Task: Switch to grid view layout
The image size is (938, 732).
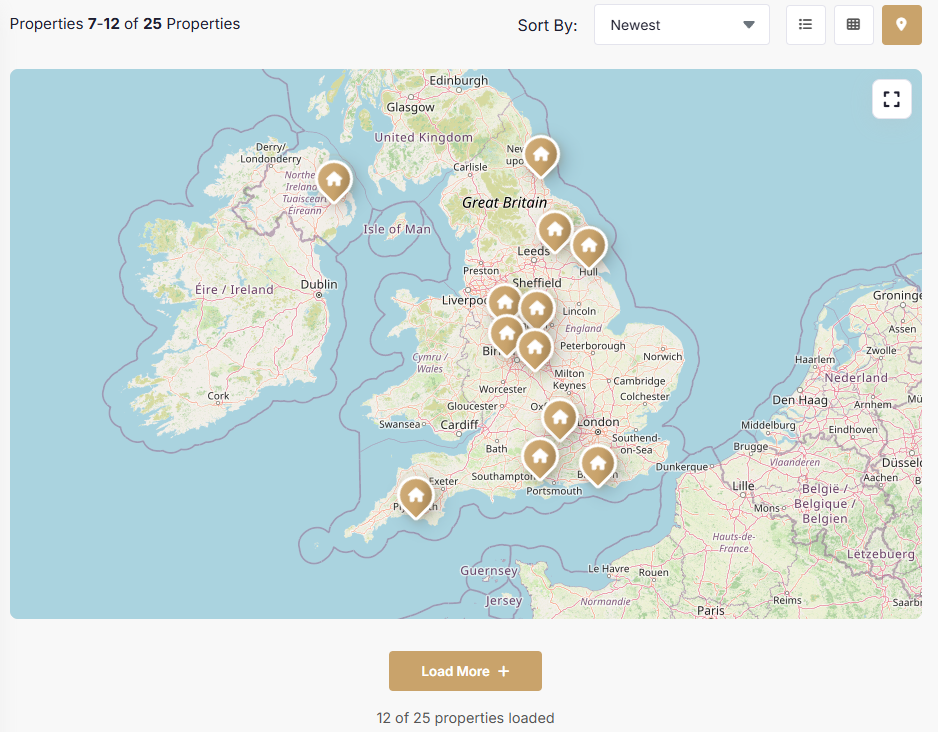Action: tap(854, 25)
